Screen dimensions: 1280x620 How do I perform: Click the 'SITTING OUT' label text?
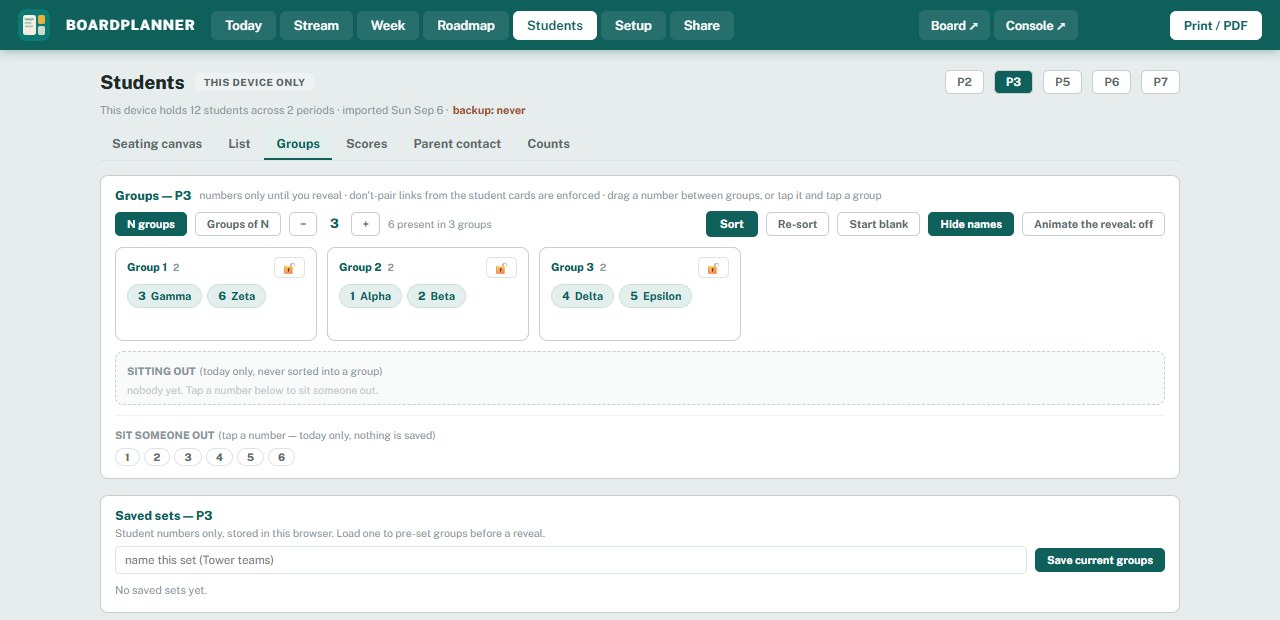(x=161, y=371)
